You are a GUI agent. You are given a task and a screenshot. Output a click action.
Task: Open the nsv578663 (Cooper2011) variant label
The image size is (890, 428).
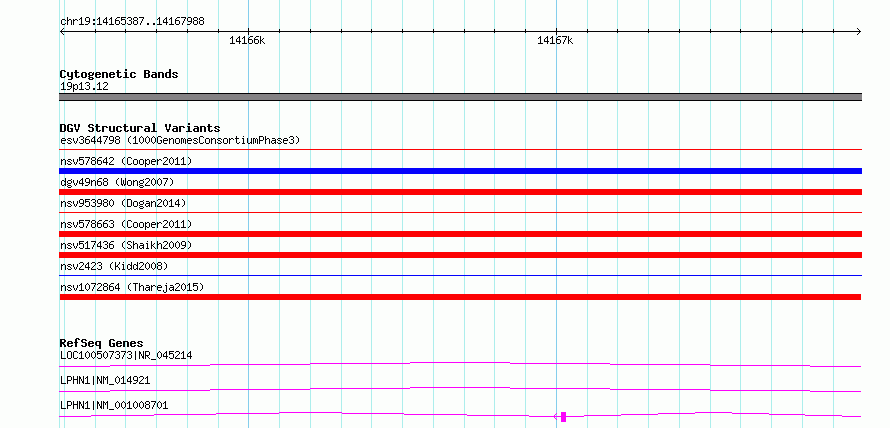coord(126,224)
